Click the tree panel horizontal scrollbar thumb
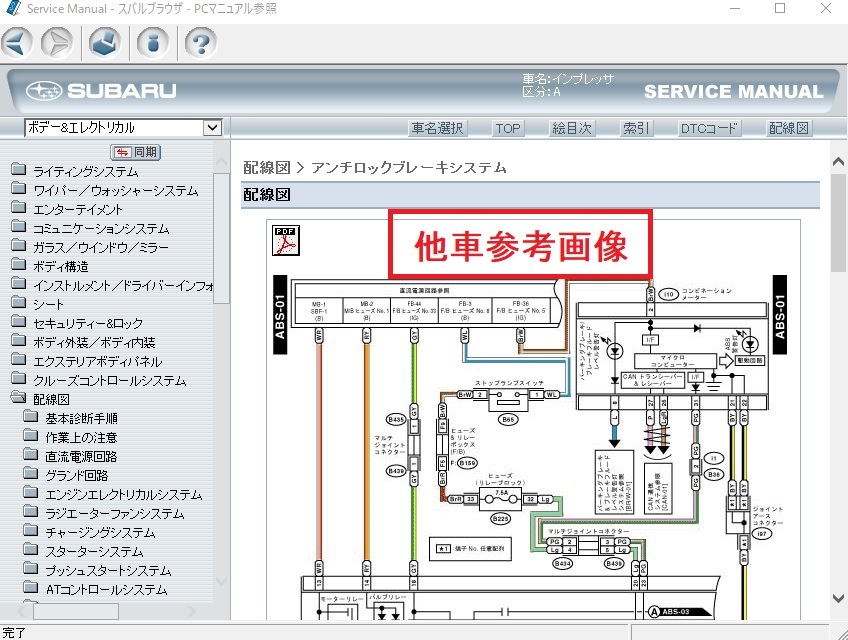848x640 pixels. point(76,611)
